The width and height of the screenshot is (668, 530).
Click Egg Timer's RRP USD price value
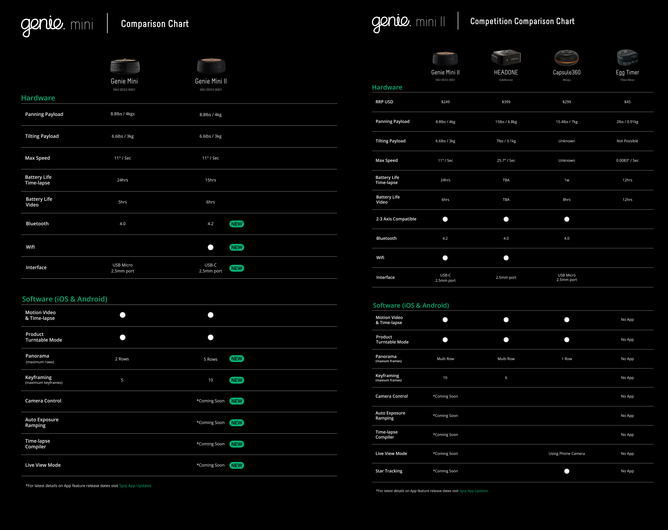(627, 102)
